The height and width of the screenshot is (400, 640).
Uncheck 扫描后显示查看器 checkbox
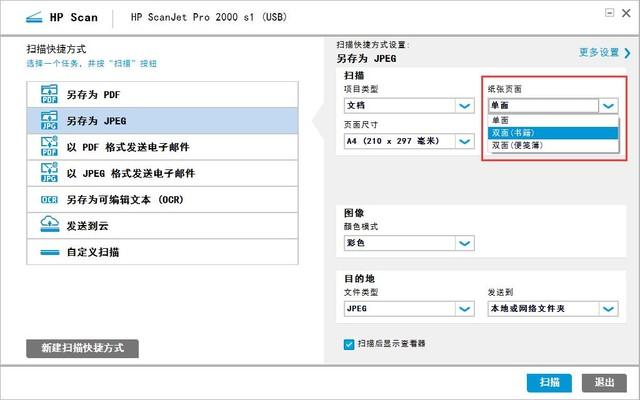point(349,344)
